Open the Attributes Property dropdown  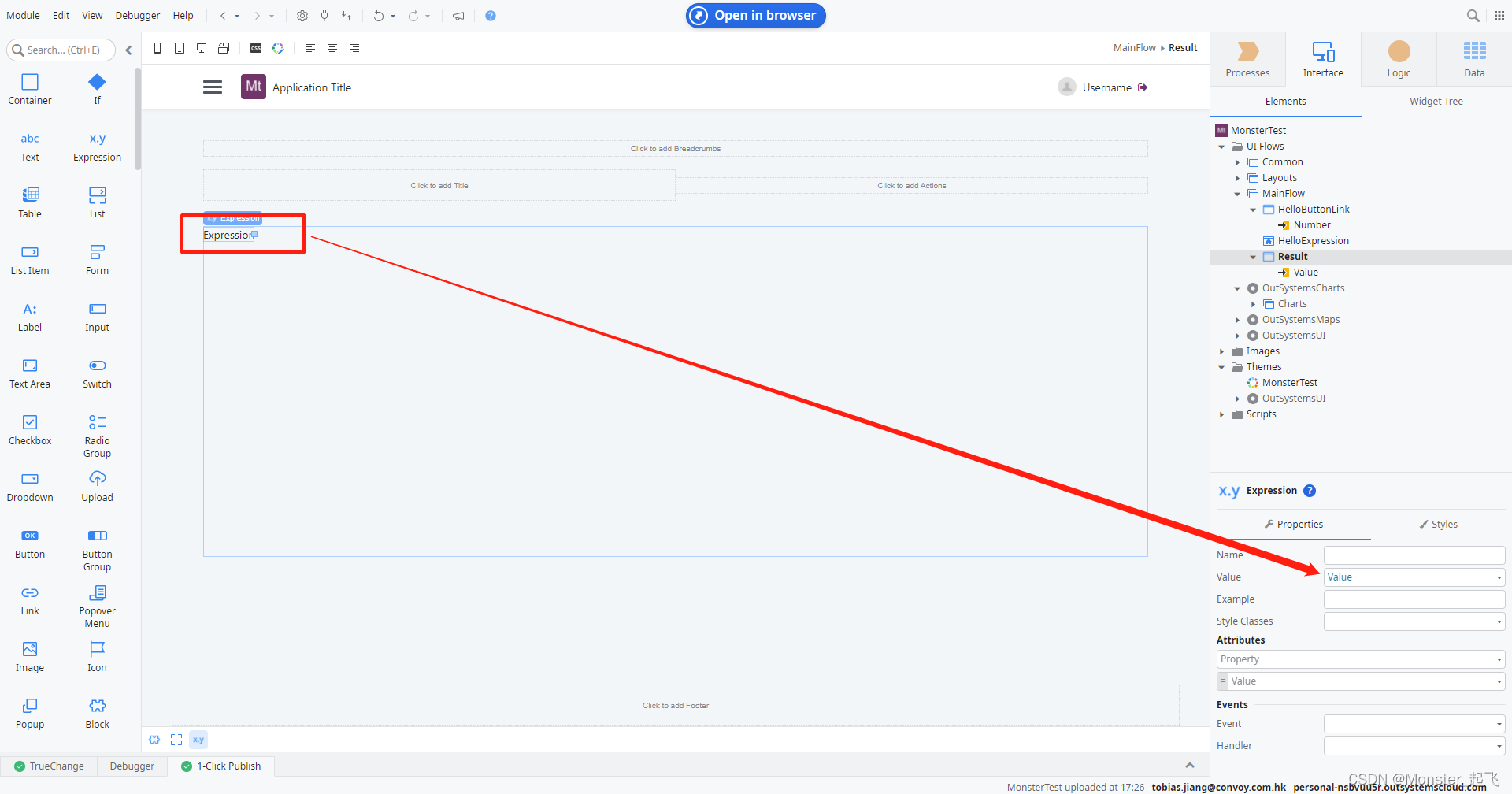click(x=1499, y=659)
